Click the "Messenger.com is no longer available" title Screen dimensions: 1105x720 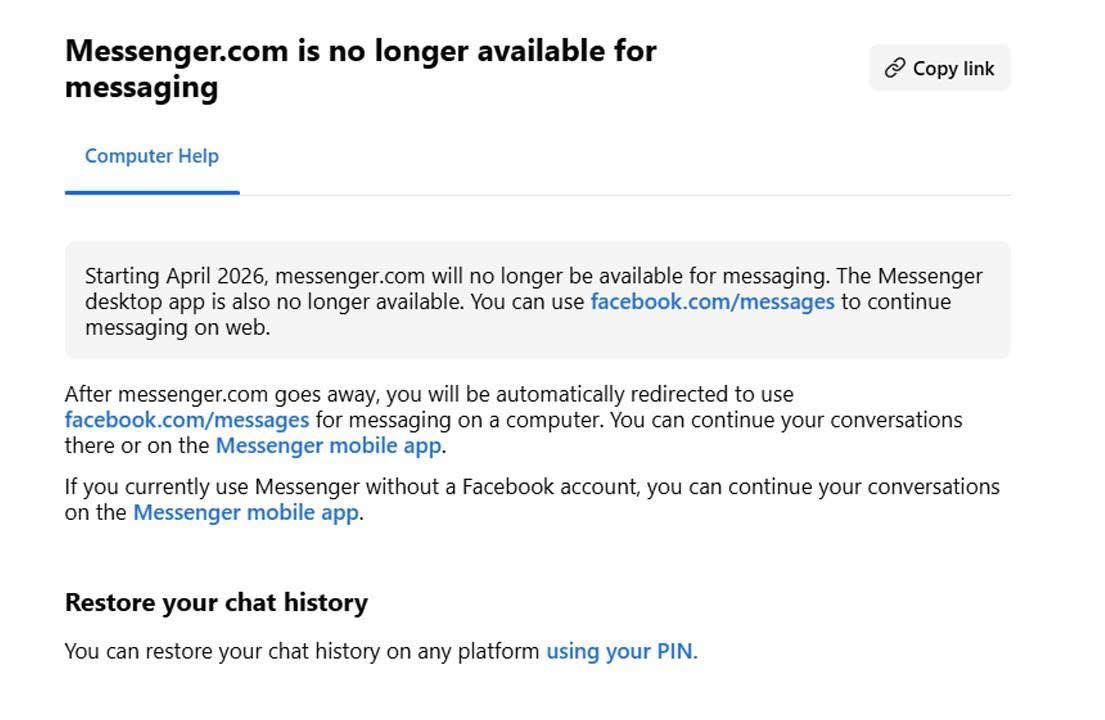(x=360, y=51)
